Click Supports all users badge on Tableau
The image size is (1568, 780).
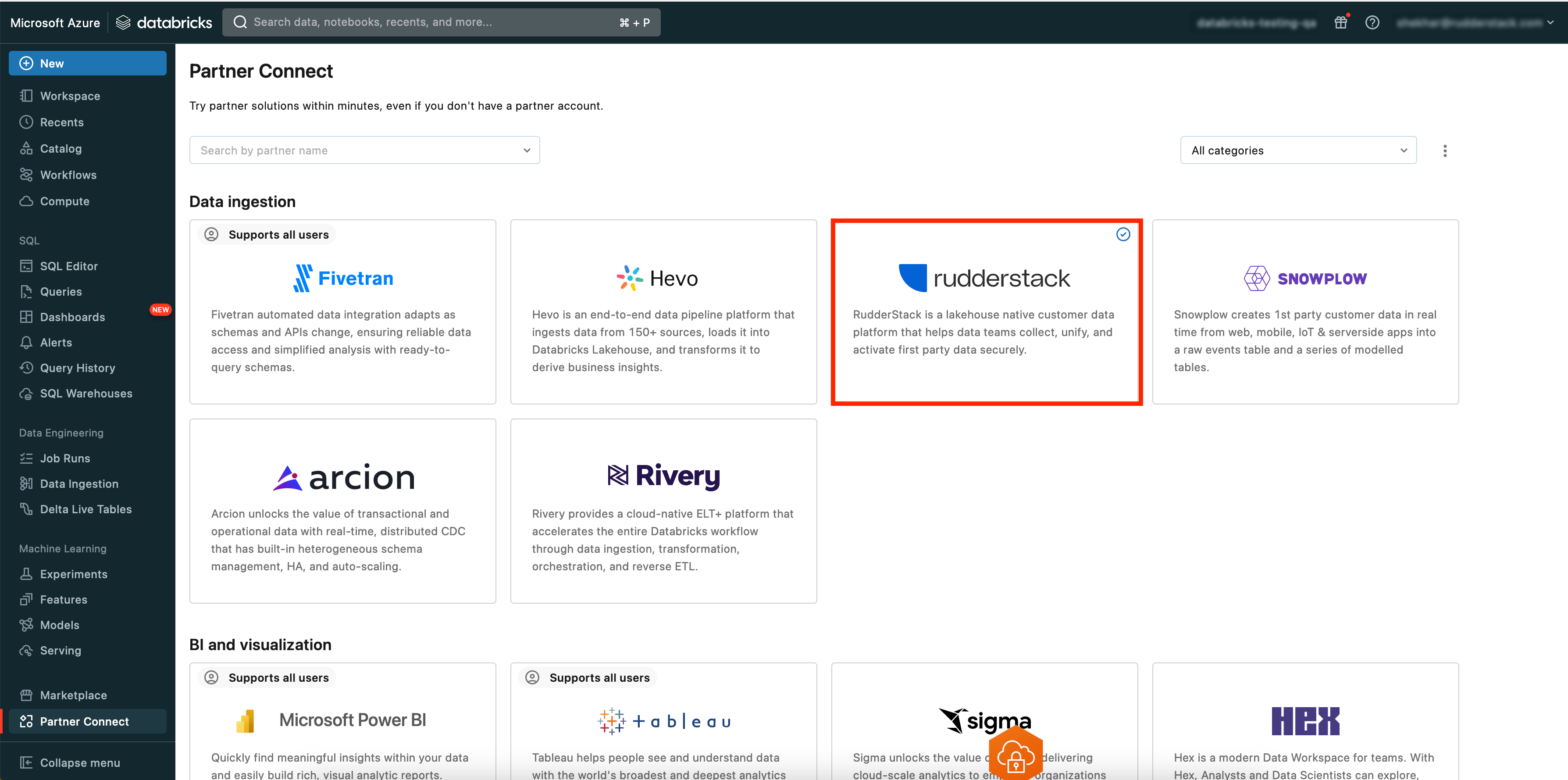[x=587, y=677]
